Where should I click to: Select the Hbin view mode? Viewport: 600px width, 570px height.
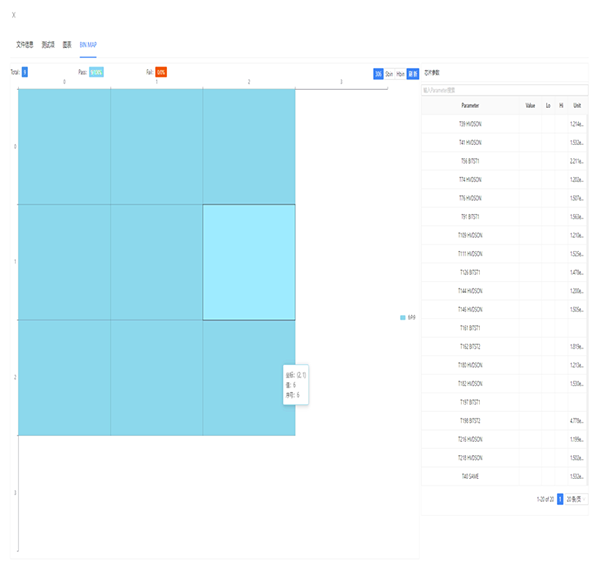coord(400,73)
